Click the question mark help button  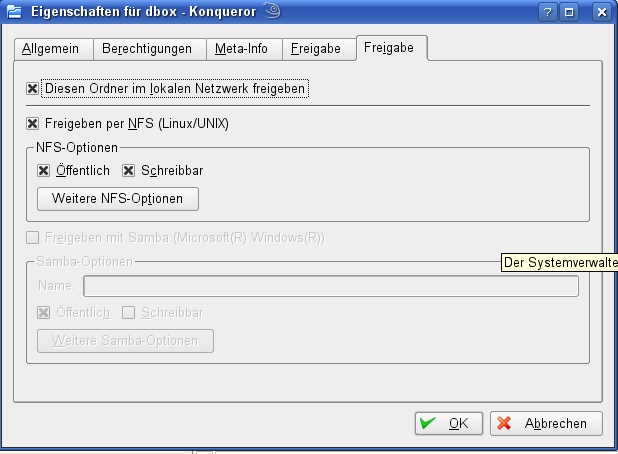548,12
